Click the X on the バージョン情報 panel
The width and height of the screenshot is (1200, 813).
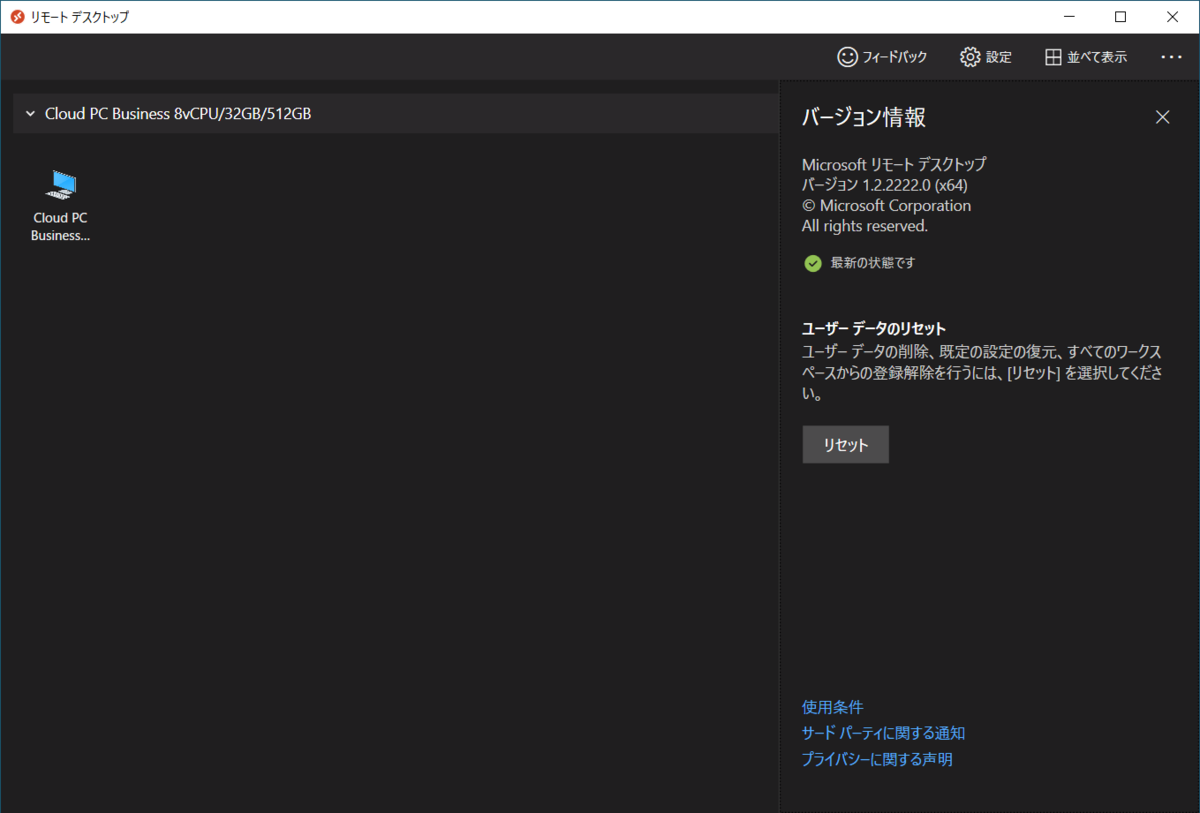coord(1162,117)
